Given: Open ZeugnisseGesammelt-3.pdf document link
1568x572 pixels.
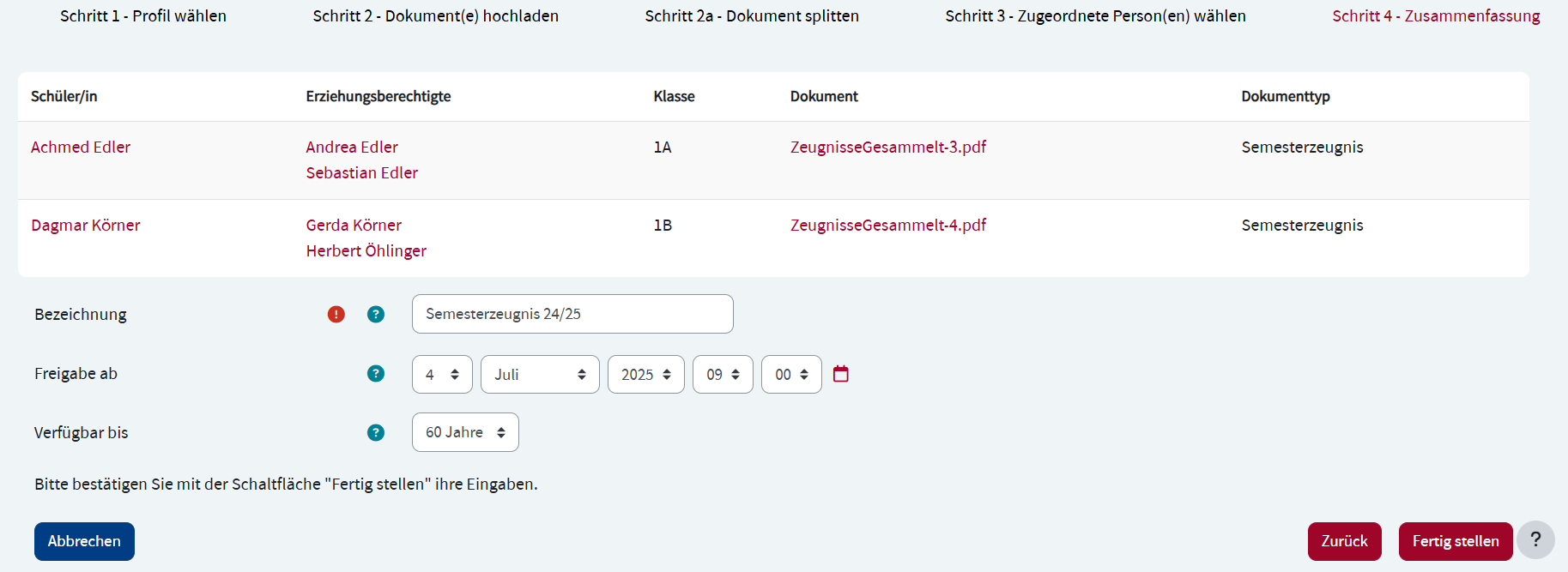Looking at the screenshot, I should pyautogui.click(x=887, y=148).
